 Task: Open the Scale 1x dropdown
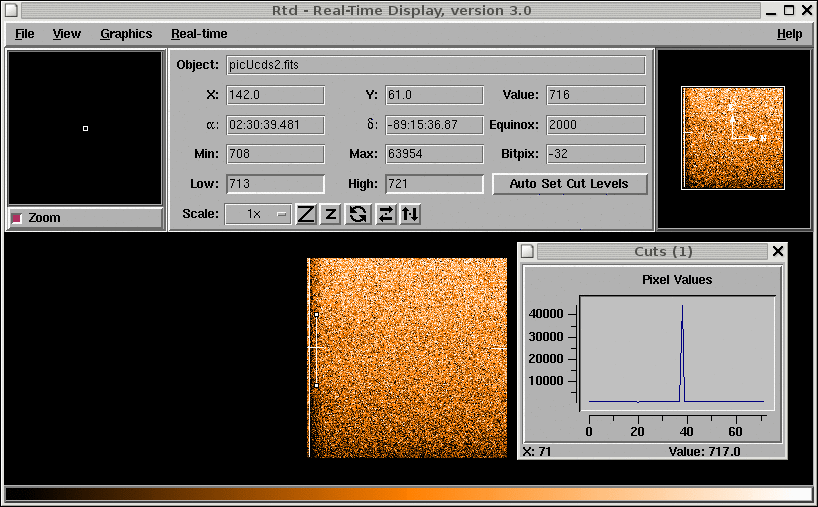(258, 214)
